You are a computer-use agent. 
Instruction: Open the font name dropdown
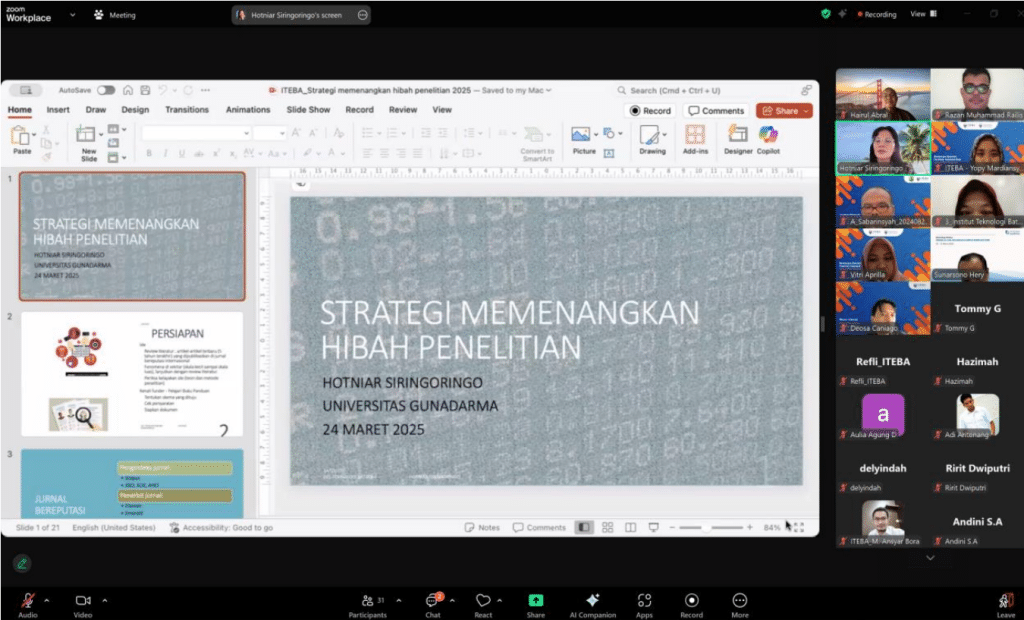pos(246,133)
